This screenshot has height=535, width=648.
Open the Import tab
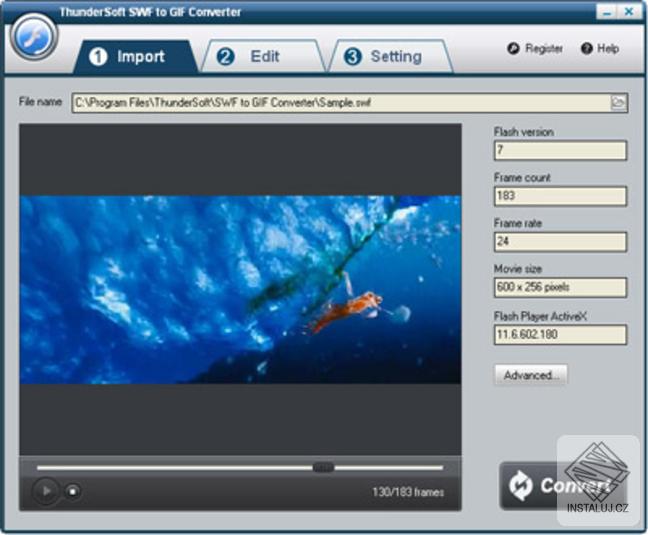pyautogui.click(x=134, y=57)
